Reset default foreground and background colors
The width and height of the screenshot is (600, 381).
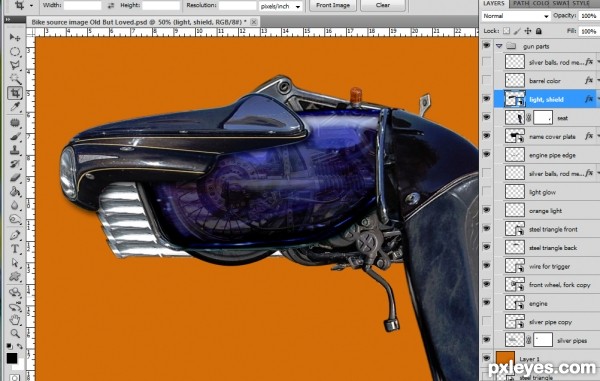(x=9, y=346)
